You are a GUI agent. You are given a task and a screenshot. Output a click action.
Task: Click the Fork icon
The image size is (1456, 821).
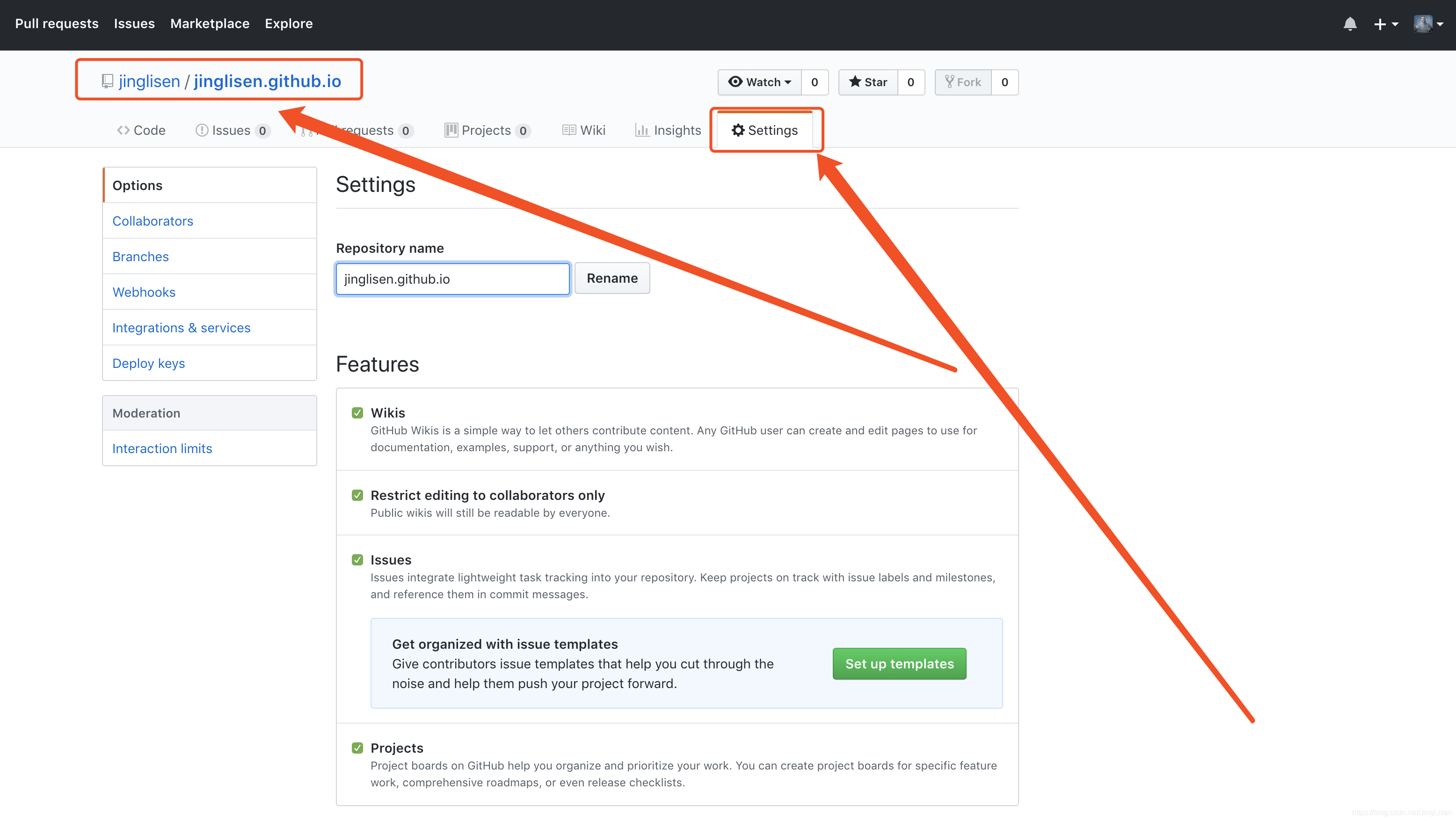[949, 82]
